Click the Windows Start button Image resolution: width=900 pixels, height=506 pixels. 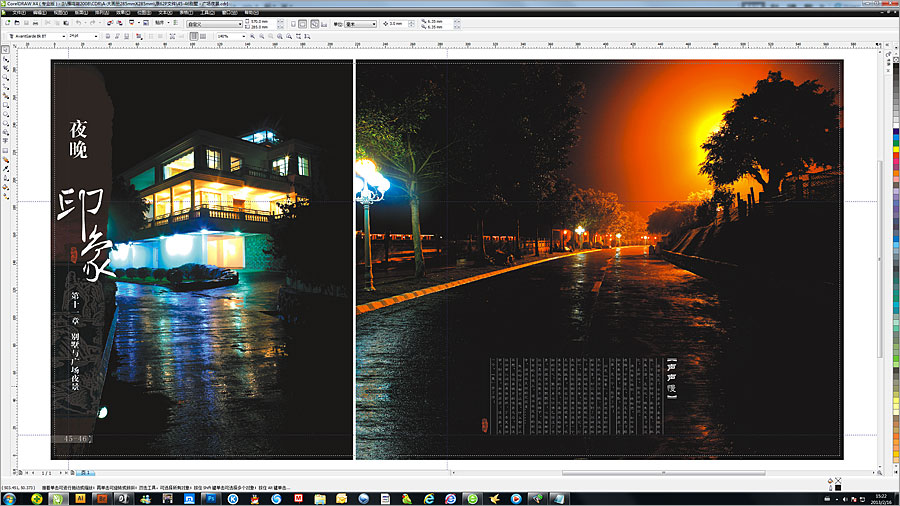(x=10, y=498)
